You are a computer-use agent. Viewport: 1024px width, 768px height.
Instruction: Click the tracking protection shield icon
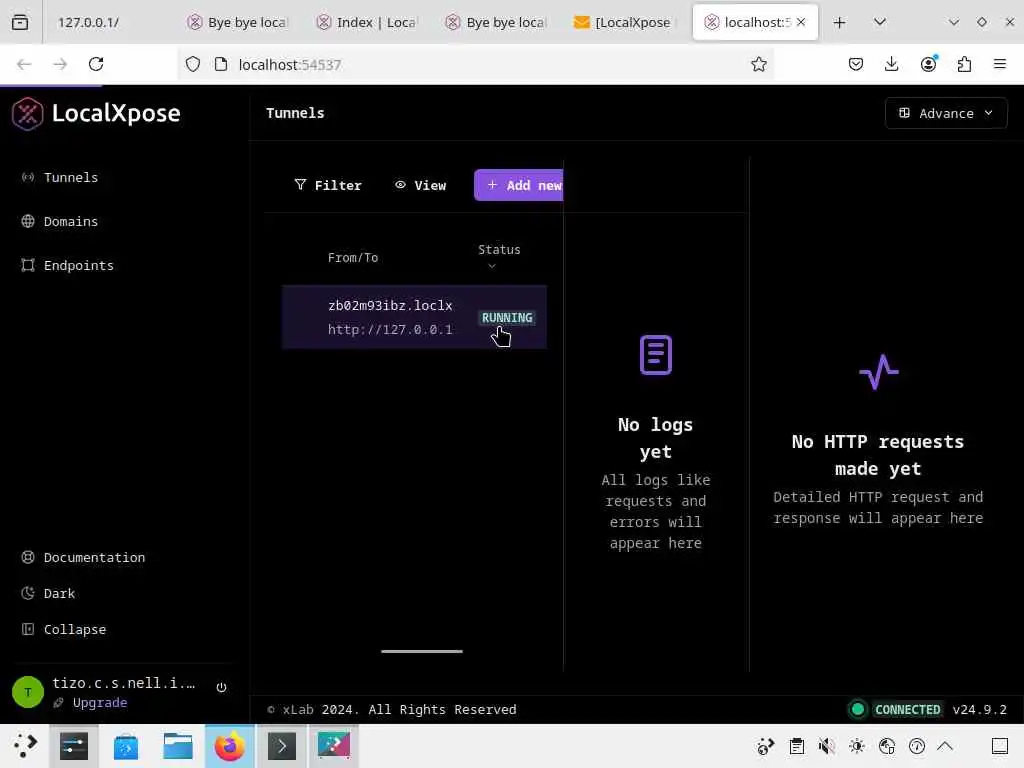tap(193, 64)
